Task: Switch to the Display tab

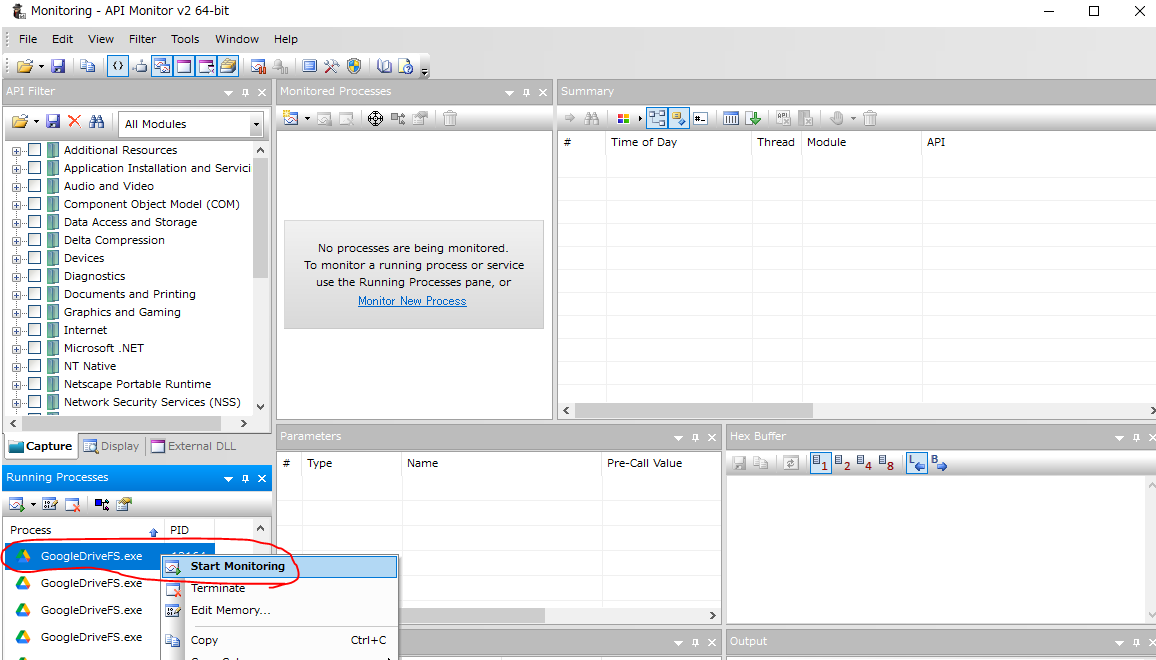Action: click(x=111, y=446)
